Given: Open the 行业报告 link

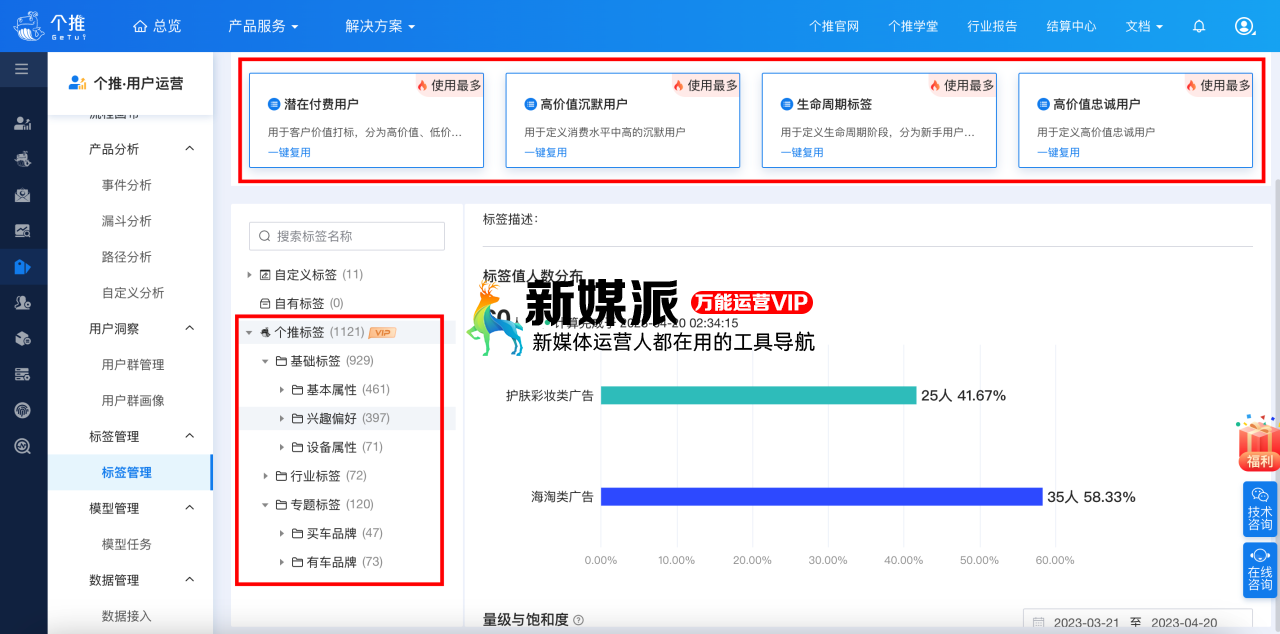Looking at the screenshot, I should tap(992, 26).
